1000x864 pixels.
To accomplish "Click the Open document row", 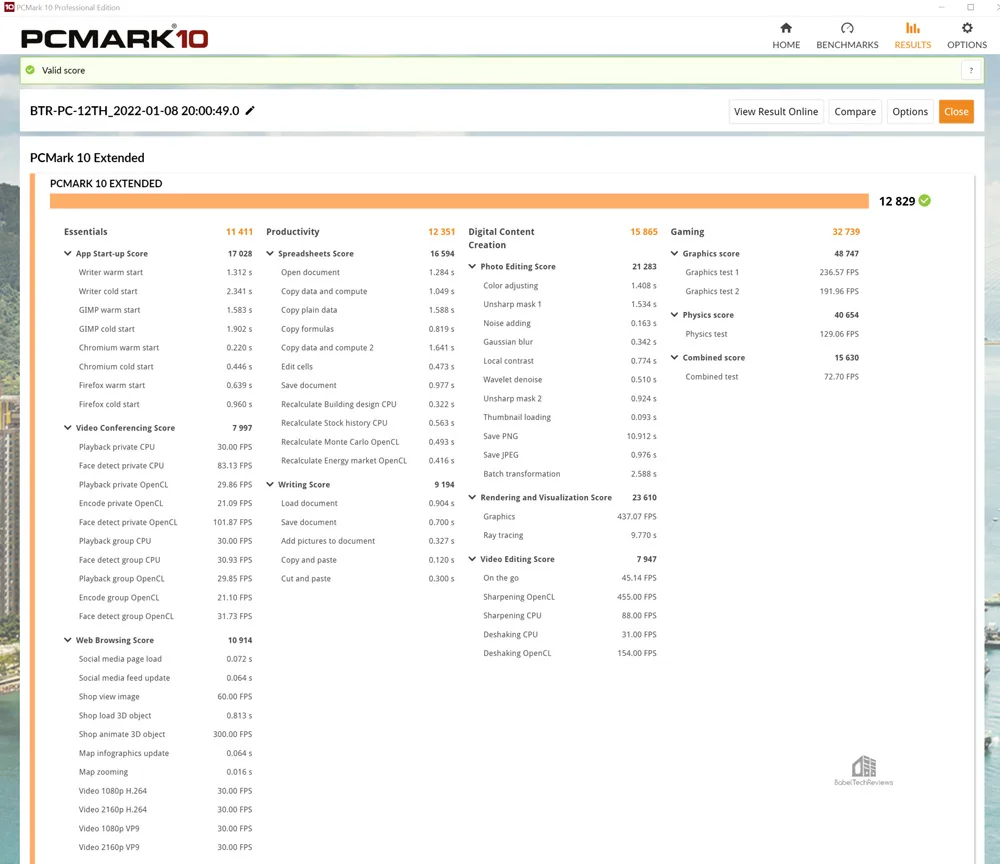I will (x=367, y=272).
